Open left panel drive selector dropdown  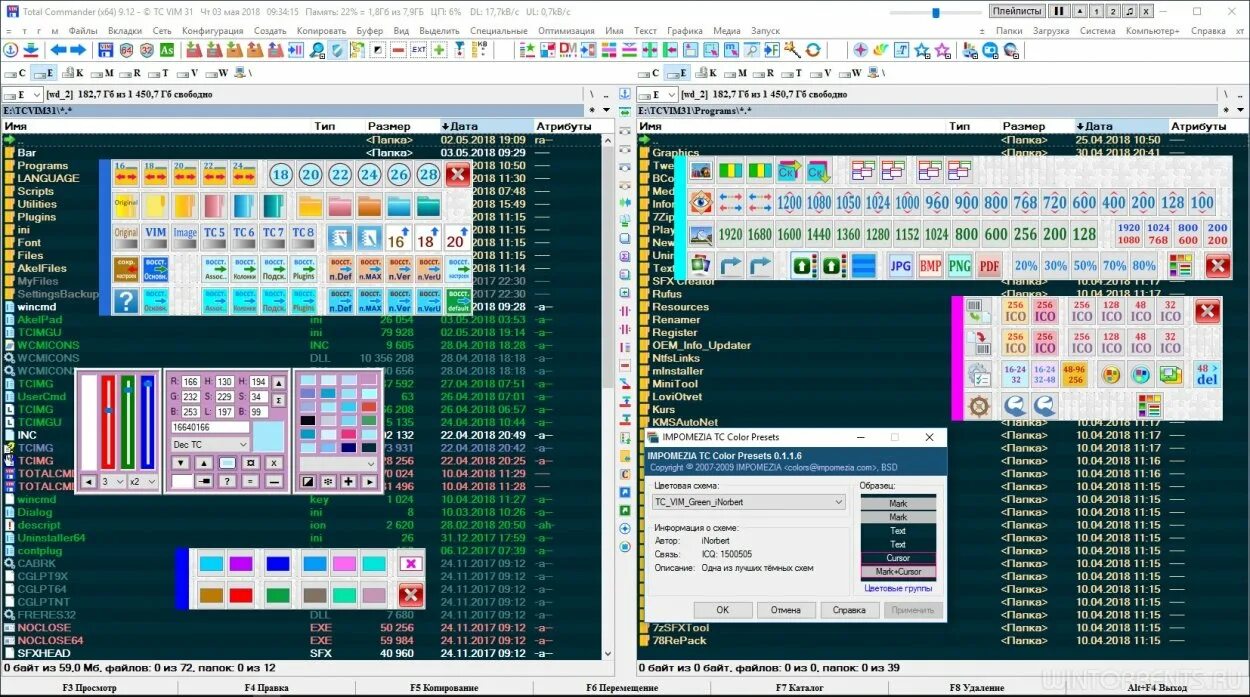point(23,94)
